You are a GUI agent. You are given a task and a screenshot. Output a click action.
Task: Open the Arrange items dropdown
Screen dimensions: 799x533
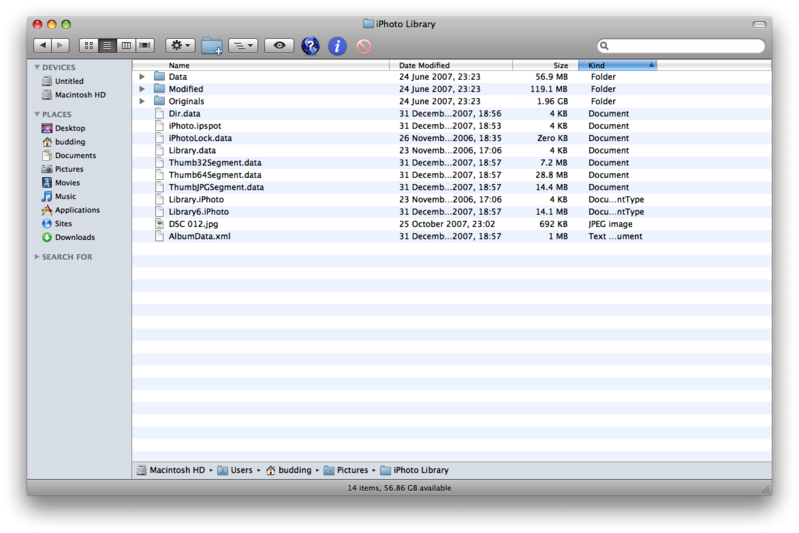coord(243,45)
